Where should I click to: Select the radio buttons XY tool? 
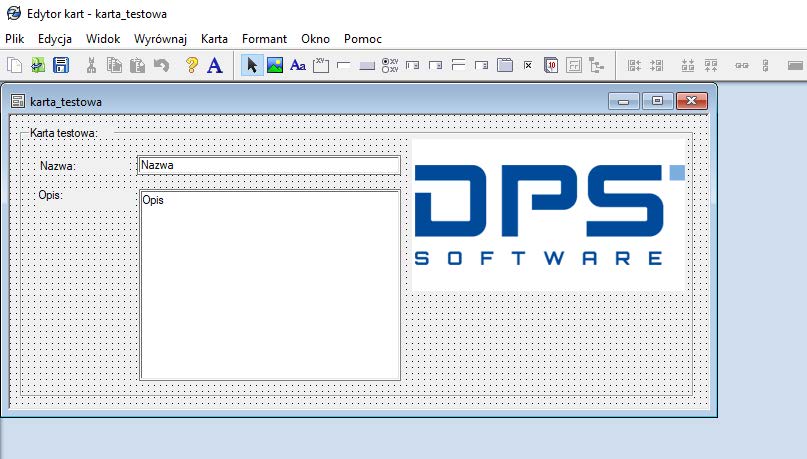(x=390, y=65)
